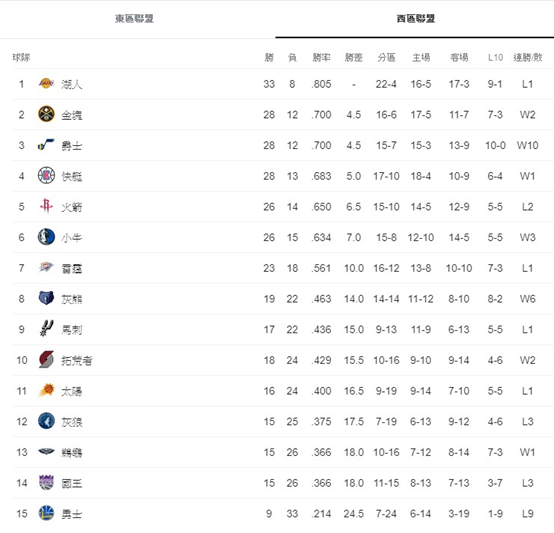Open the 湖人 team link
Image resolution: width=554 pixels, height=533 pixels.
pos(72,84)
